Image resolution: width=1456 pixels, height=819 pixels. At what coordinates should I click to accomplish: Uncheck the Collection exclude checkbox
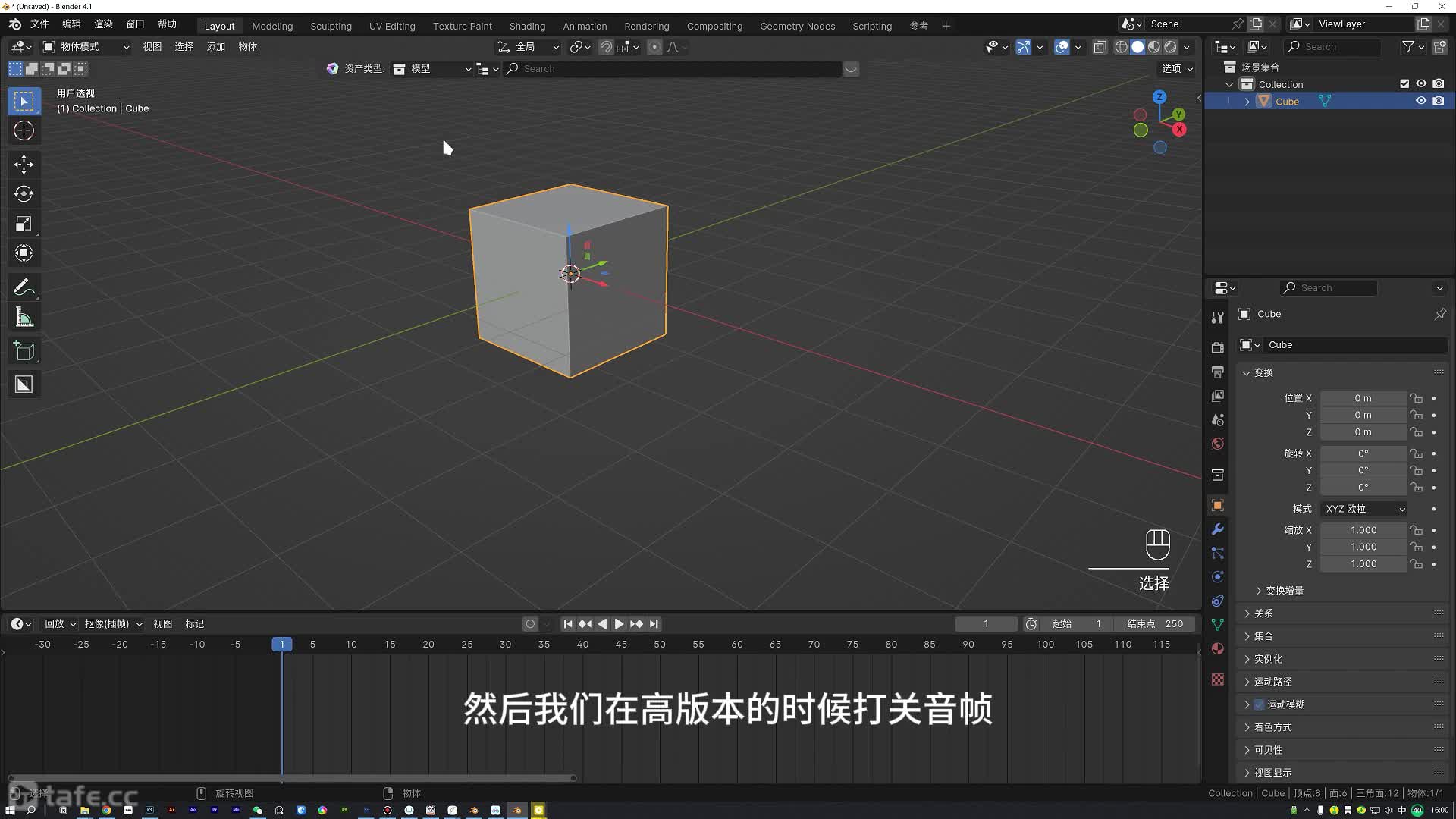(1404, 84)
